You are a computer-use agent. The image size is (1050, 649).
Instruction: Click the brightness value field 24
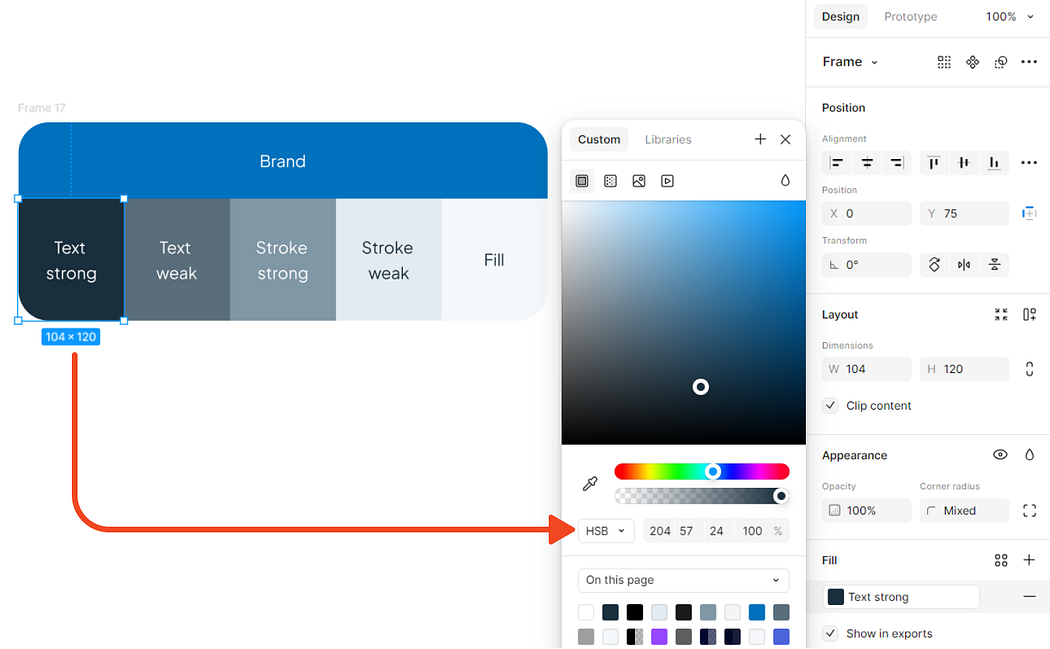[x=717, y=531]
